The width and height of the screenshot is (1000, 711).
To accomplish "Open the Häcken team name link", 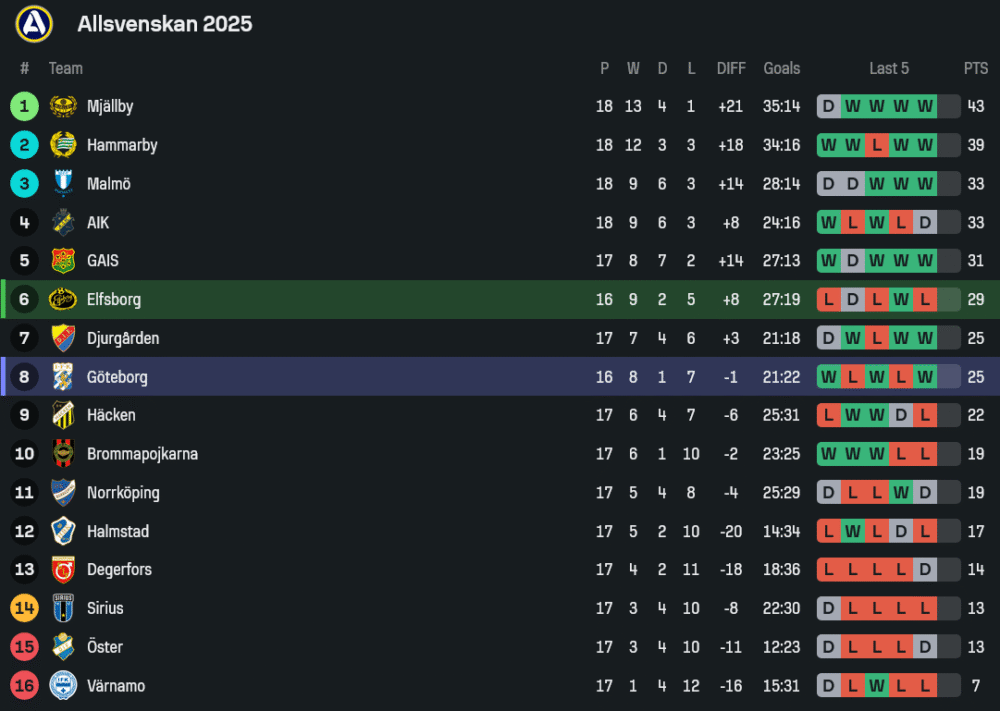I will tap(111, 415).
